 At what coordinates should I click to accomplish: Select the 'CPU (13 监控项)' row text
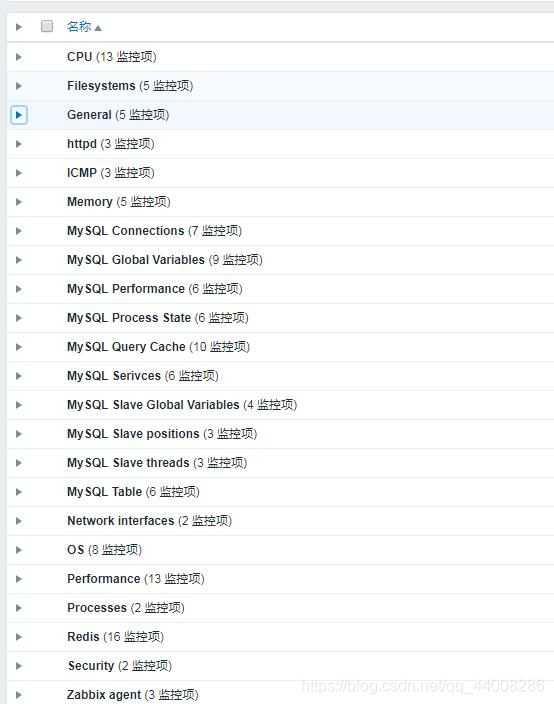point(112,57)
